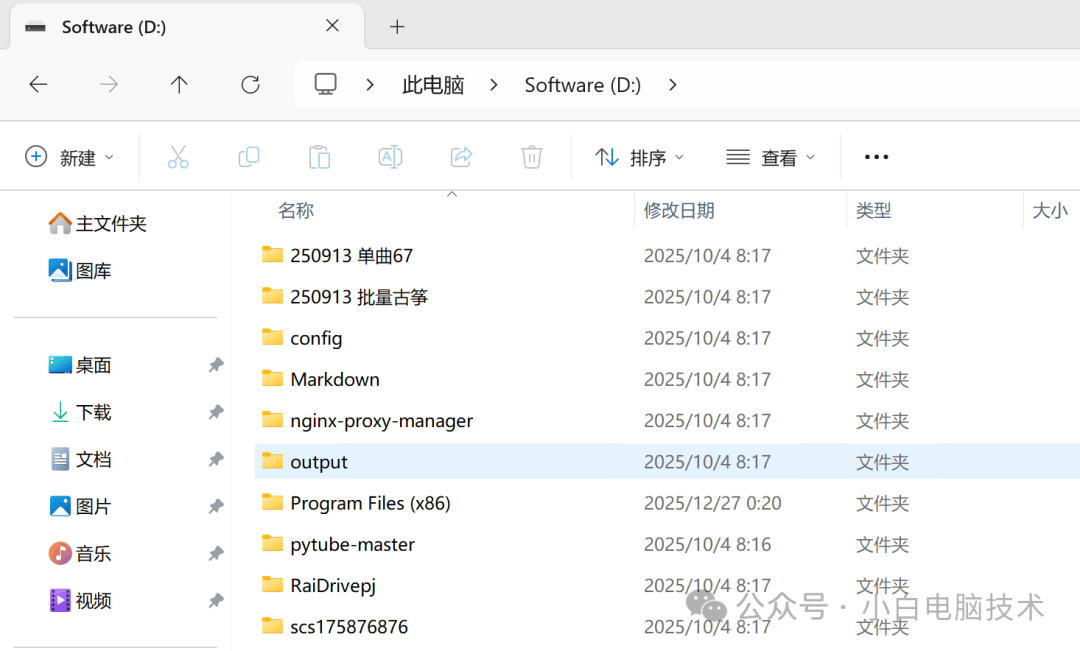The image size is (1080, 651).
Task: Open 主文件夹 in the sidebar
Action: tap(111, 224)
